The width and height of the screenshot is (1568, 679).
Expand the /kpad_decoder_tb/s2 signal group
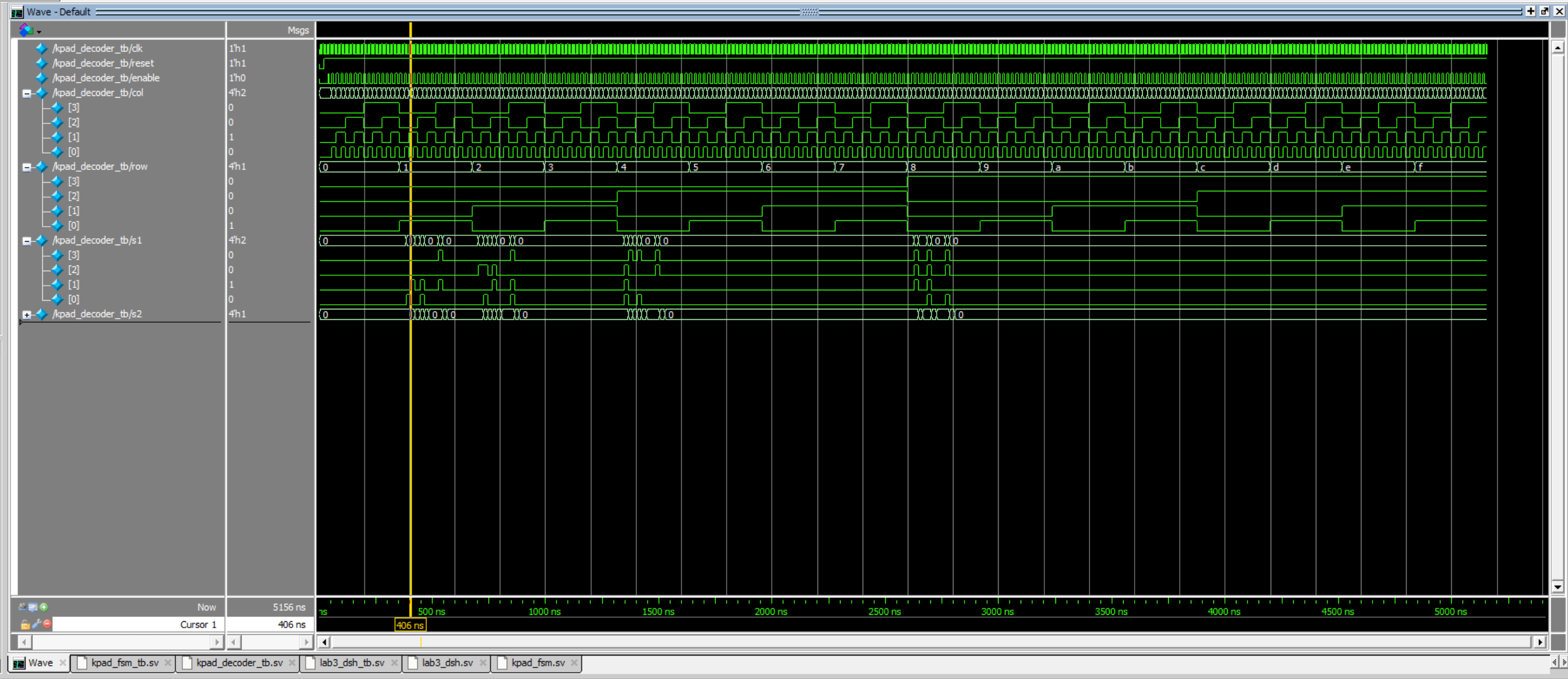click(x=26, y=314)
